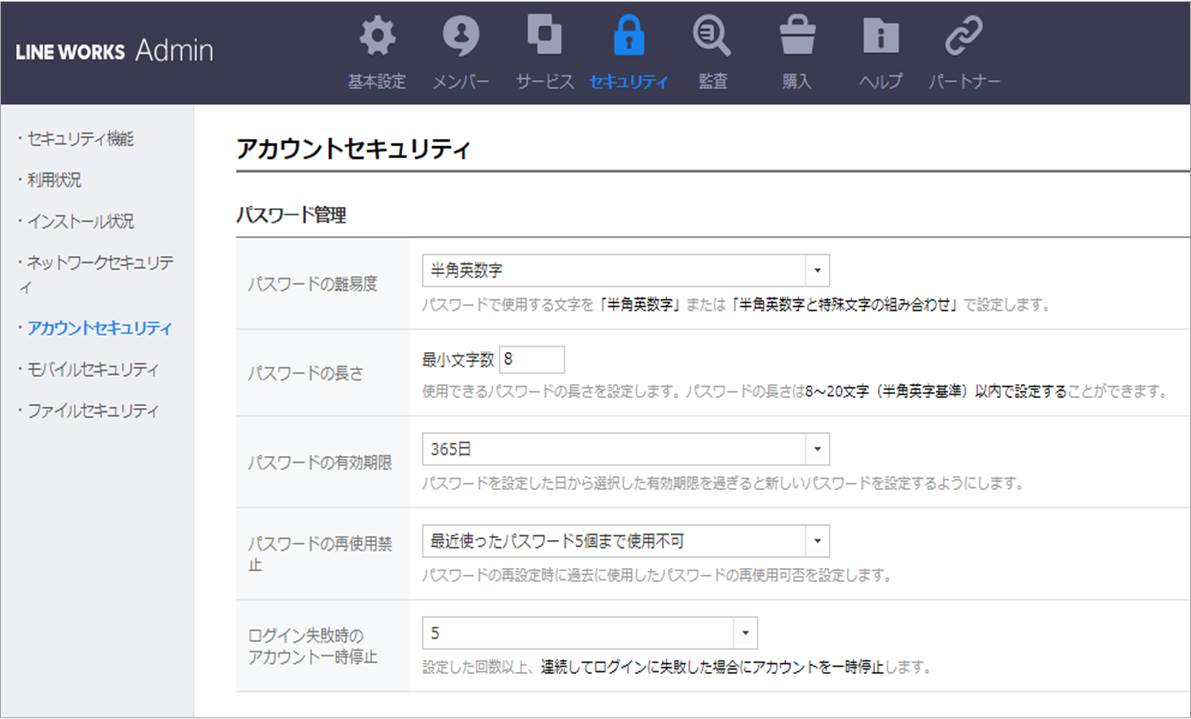
Task: Click the メンバー person icon
Action: [x=461, y=39]
